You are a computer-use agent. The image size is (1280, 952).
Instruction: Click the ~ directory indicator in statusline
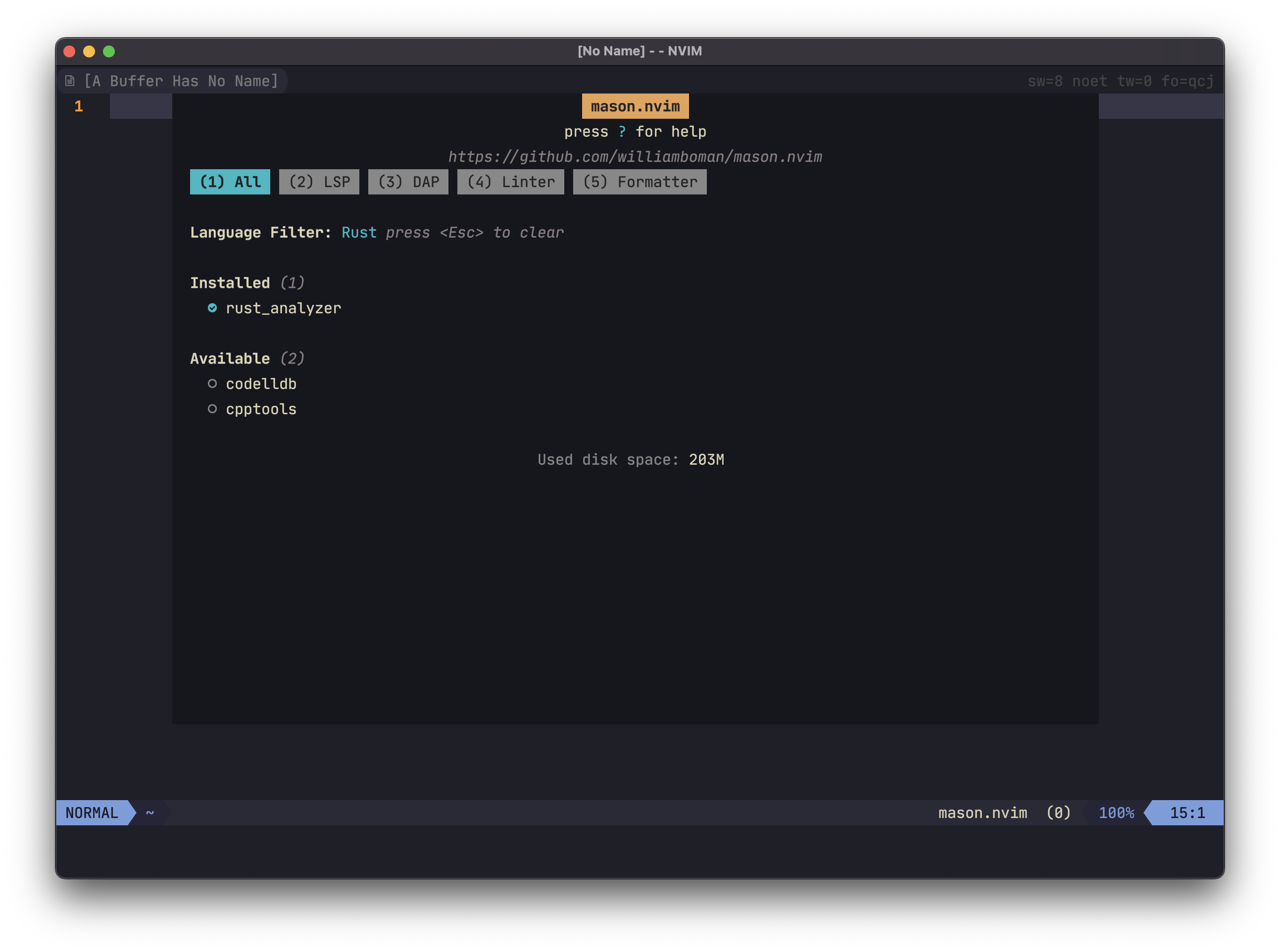[x=150, y=813]
